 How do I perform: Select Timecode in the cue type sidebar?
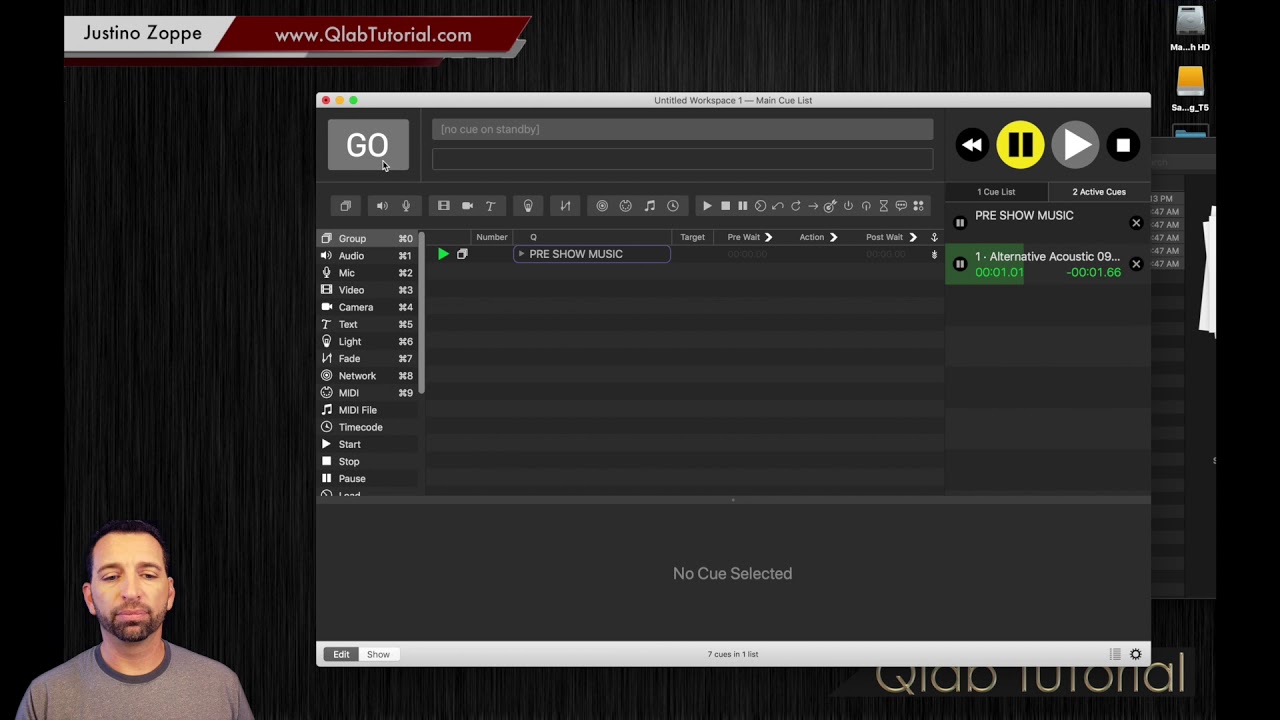367,427
